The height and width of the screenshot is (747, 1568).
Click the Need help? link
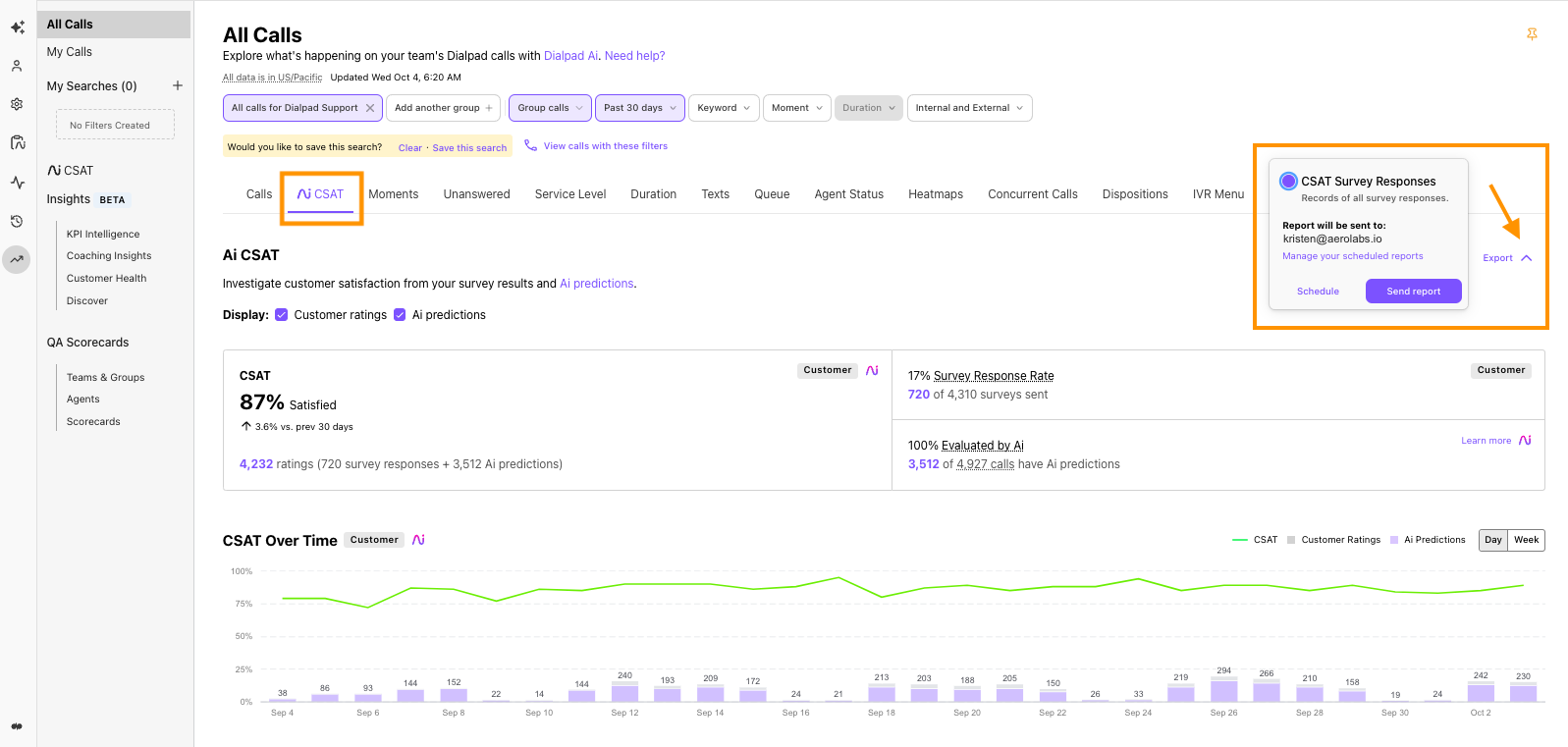634,56
